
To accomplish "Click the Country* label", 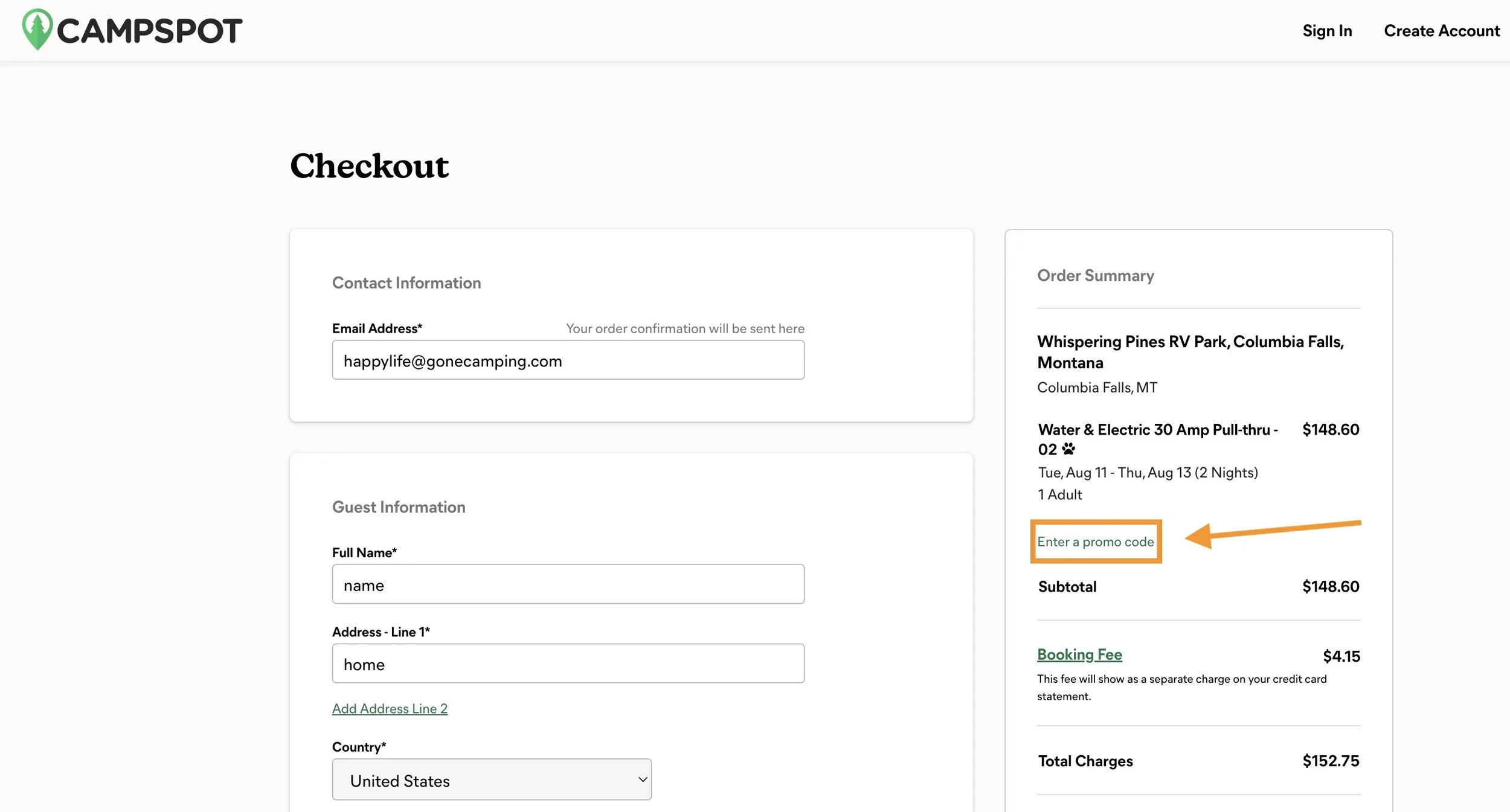I will point(359,747).
